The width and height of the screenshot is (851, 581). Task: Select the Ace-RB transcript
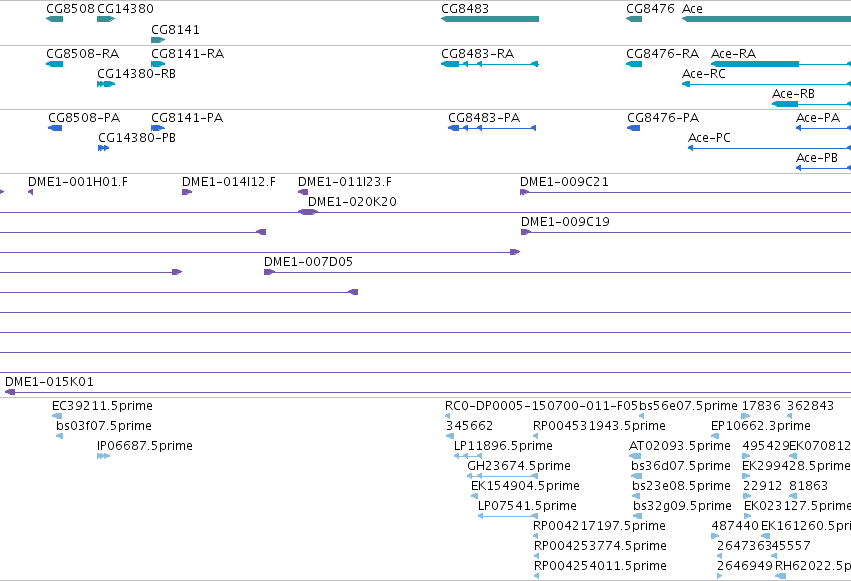pos(811,104)
